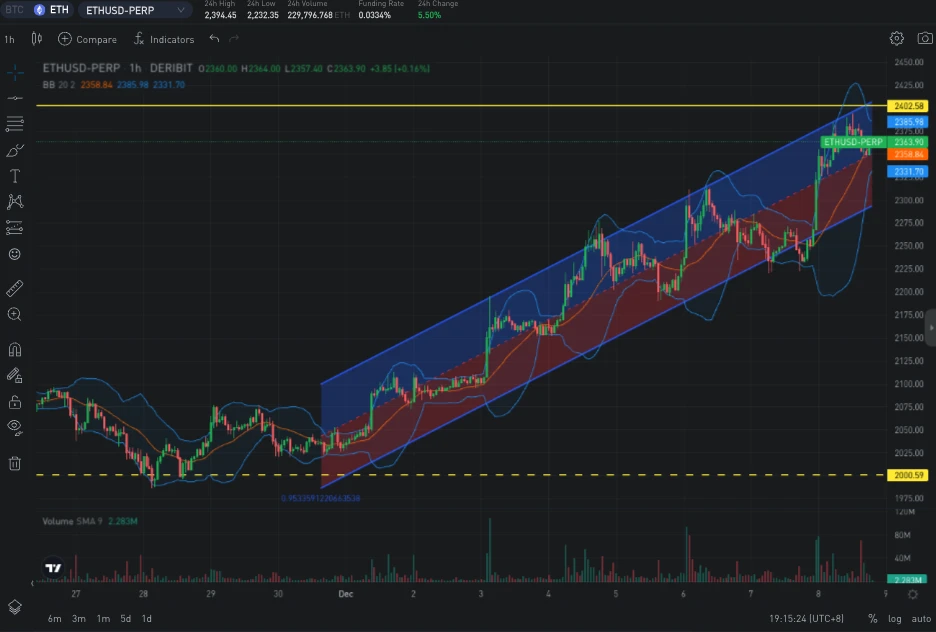The image size is (936, 632).
Task: Open the 1h timeframe selector
Action: click(10, 39)
